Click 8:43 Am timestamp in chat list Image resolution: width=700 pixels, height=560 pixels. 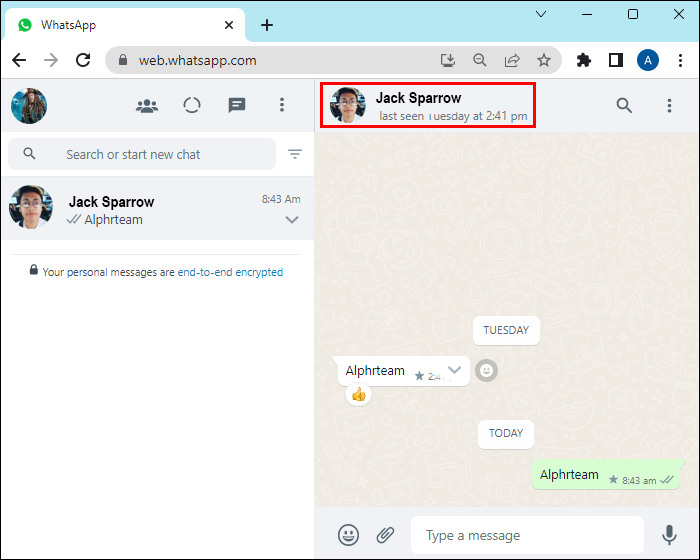pyautogui.click(x=281, y=199)
